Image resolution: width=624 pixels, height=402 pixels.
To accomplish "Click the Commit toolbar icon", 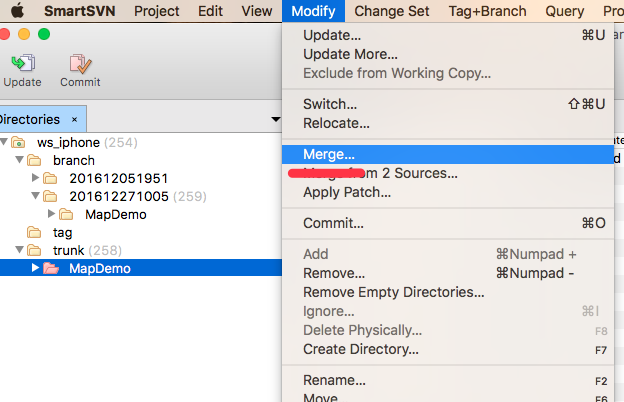I will 80,64.
